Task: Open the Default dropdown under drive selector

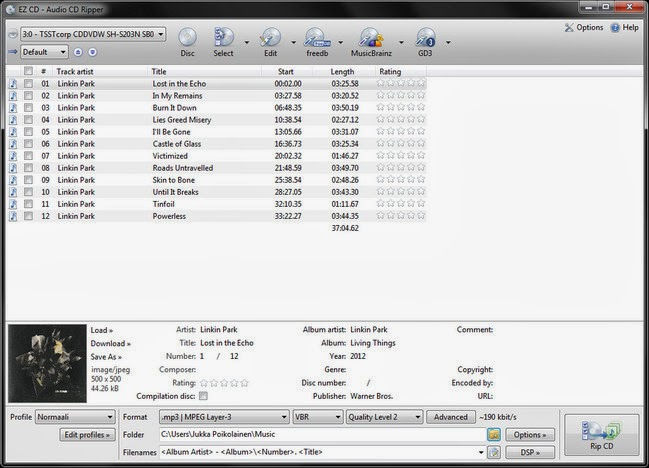Action: pos(44,52)
